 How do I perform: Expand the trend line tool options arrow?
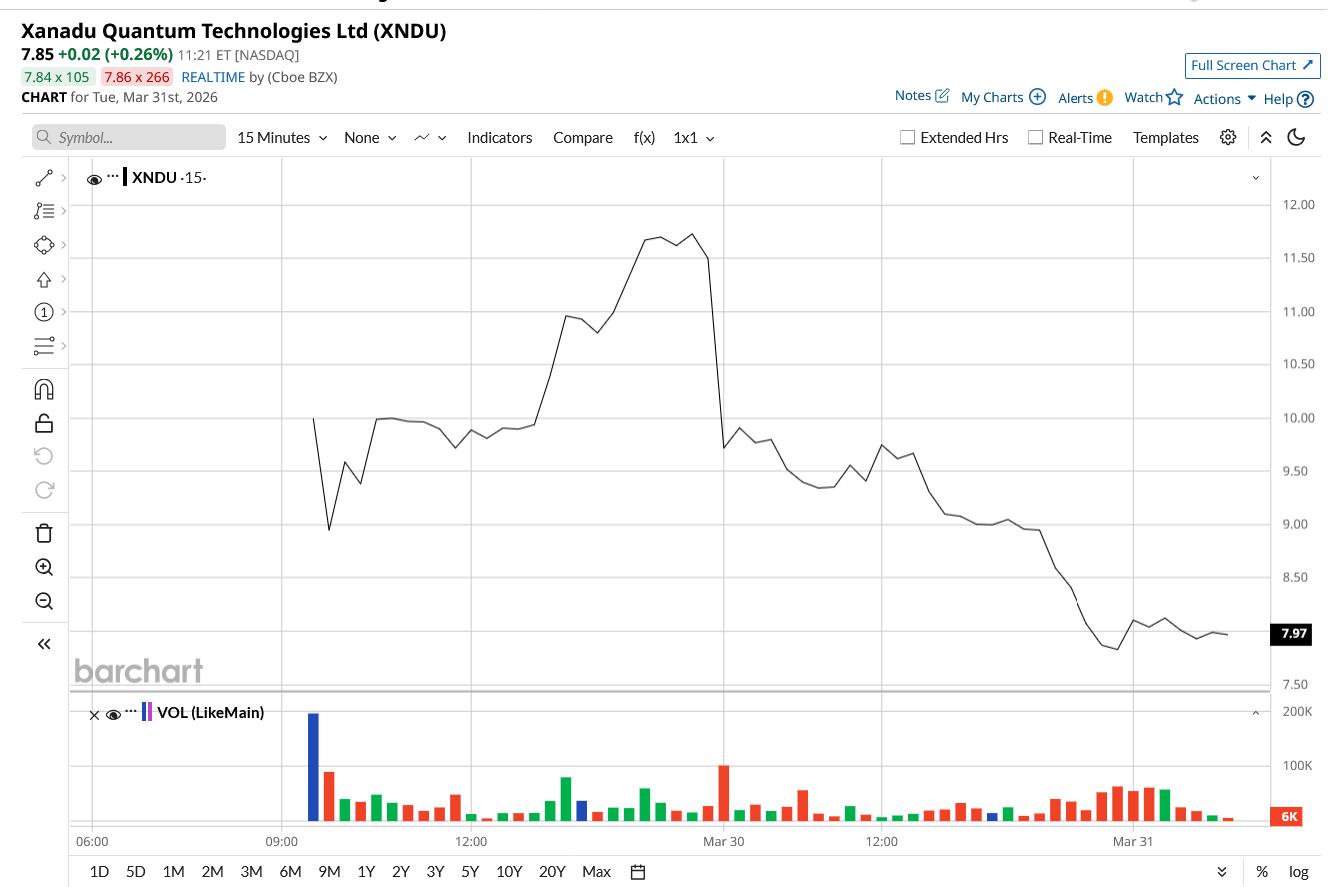tap(64, 178)
